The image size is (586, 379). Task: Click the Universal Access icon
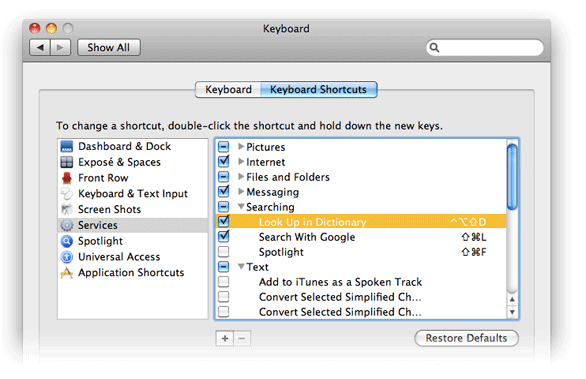(x=67, y=257)
